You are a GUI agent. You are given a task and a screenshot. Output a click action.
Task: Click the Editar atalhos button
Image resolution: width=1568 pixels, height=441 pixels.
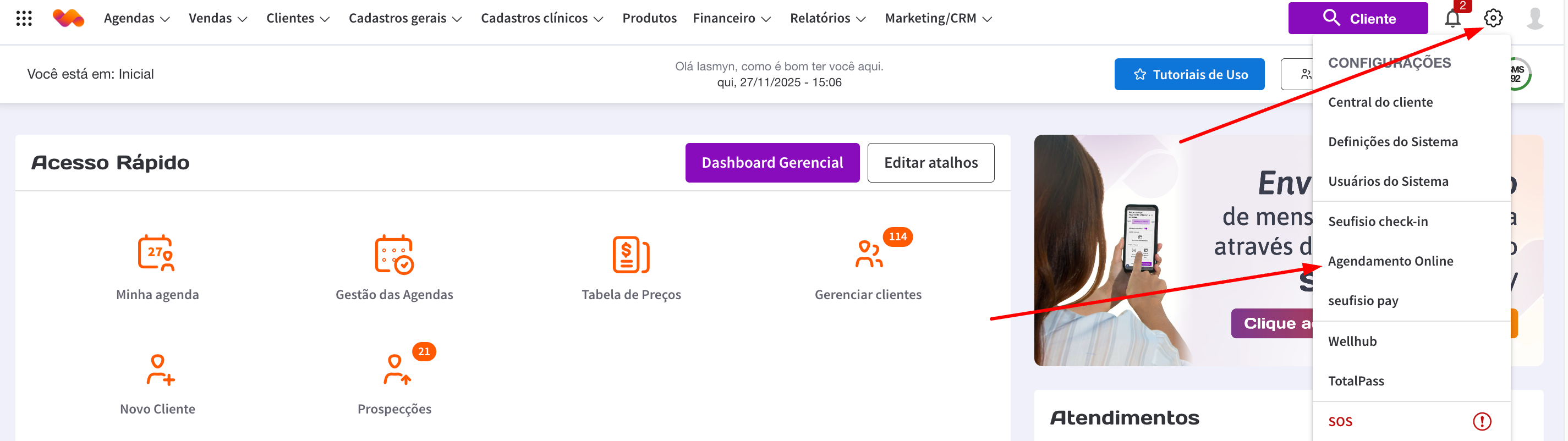930,162
